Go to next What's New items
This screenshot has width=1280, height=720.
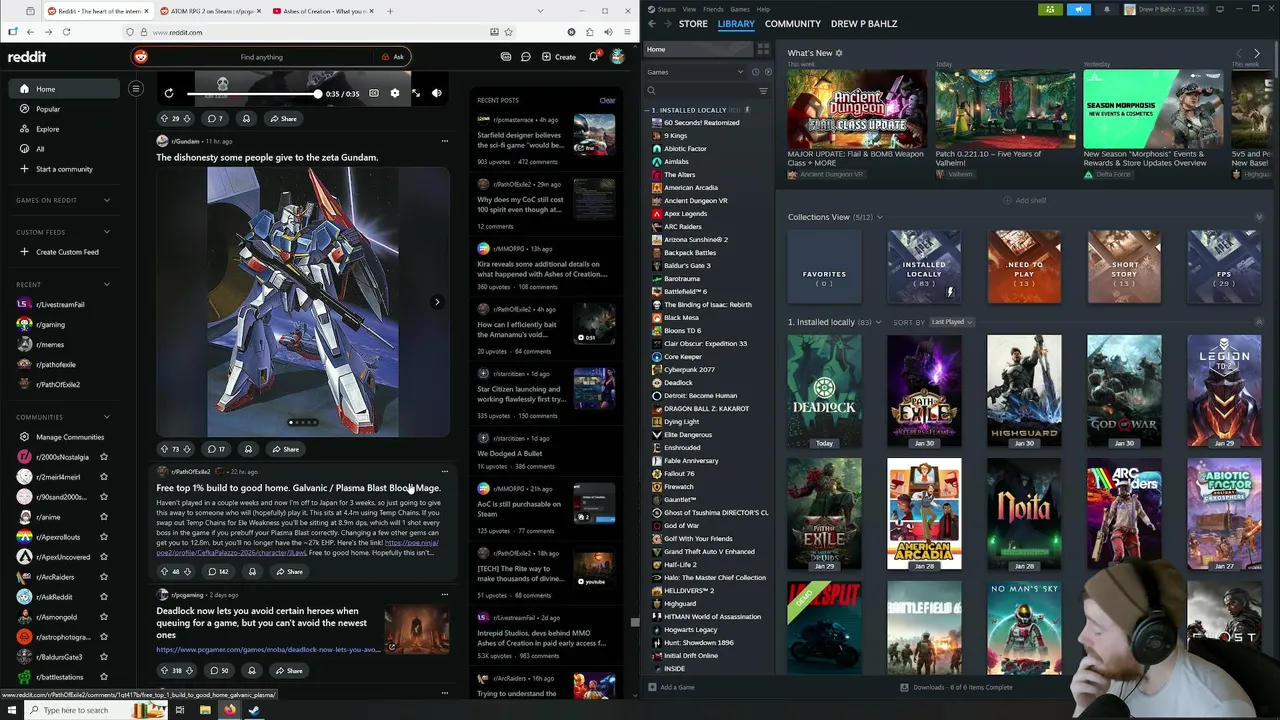click(x=1257, y=53)
